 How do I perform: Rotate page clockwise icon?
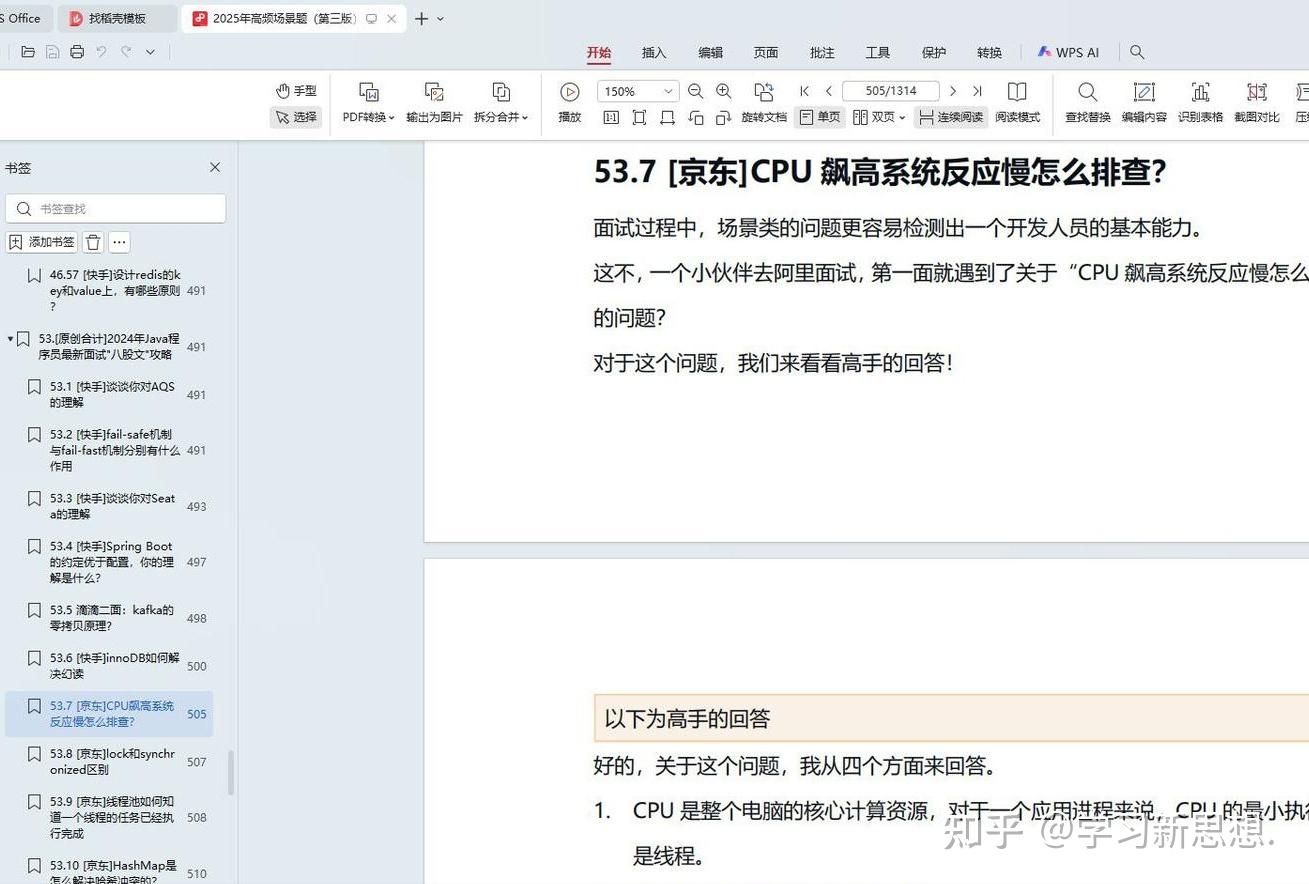coord(724,118)
